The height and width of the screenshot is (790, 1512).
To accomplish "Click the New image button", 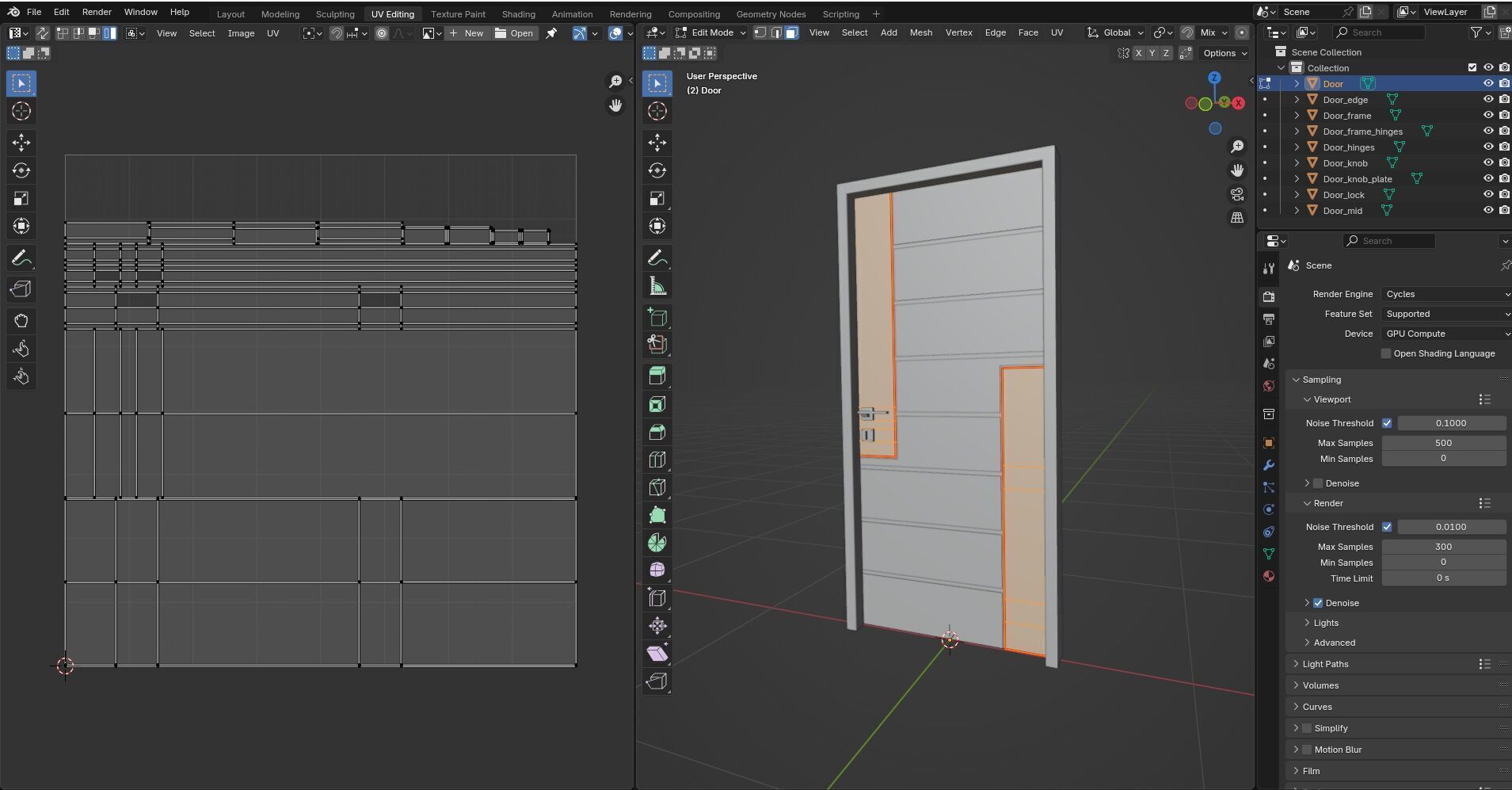I will [467, 33].
